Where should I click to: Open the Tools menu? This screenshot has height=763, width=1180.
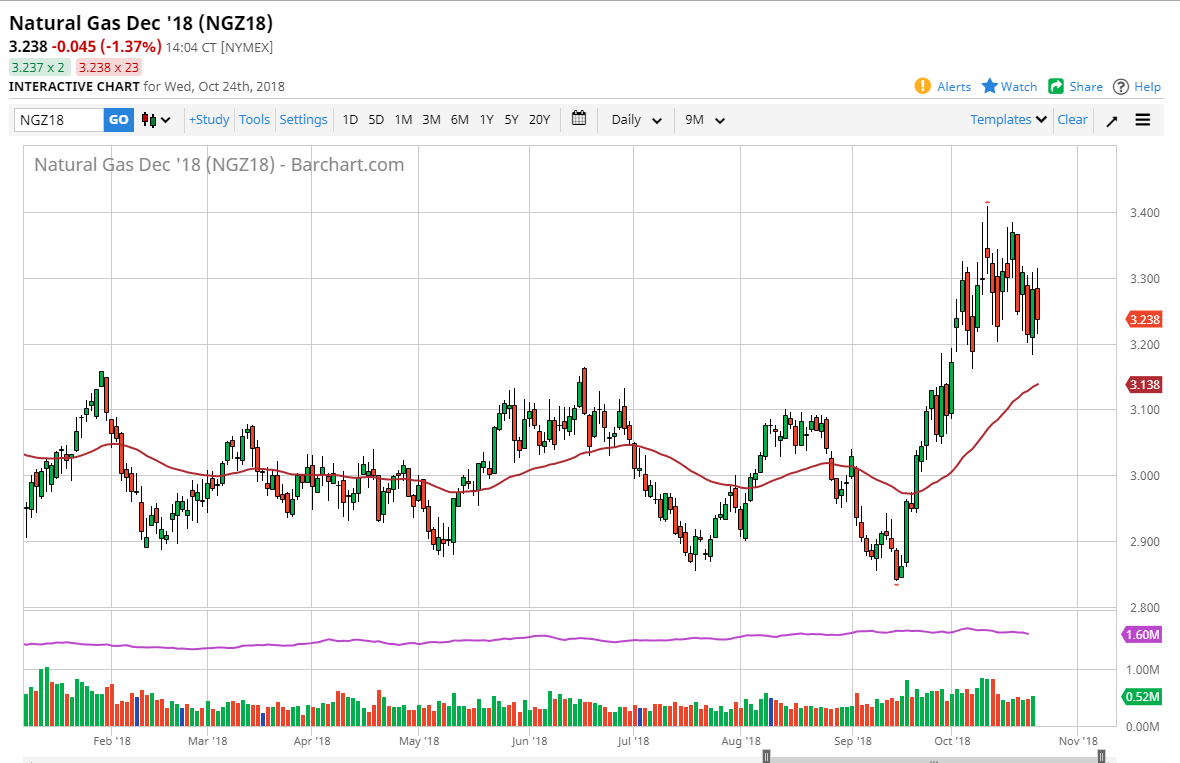click(x=254, y=119)
